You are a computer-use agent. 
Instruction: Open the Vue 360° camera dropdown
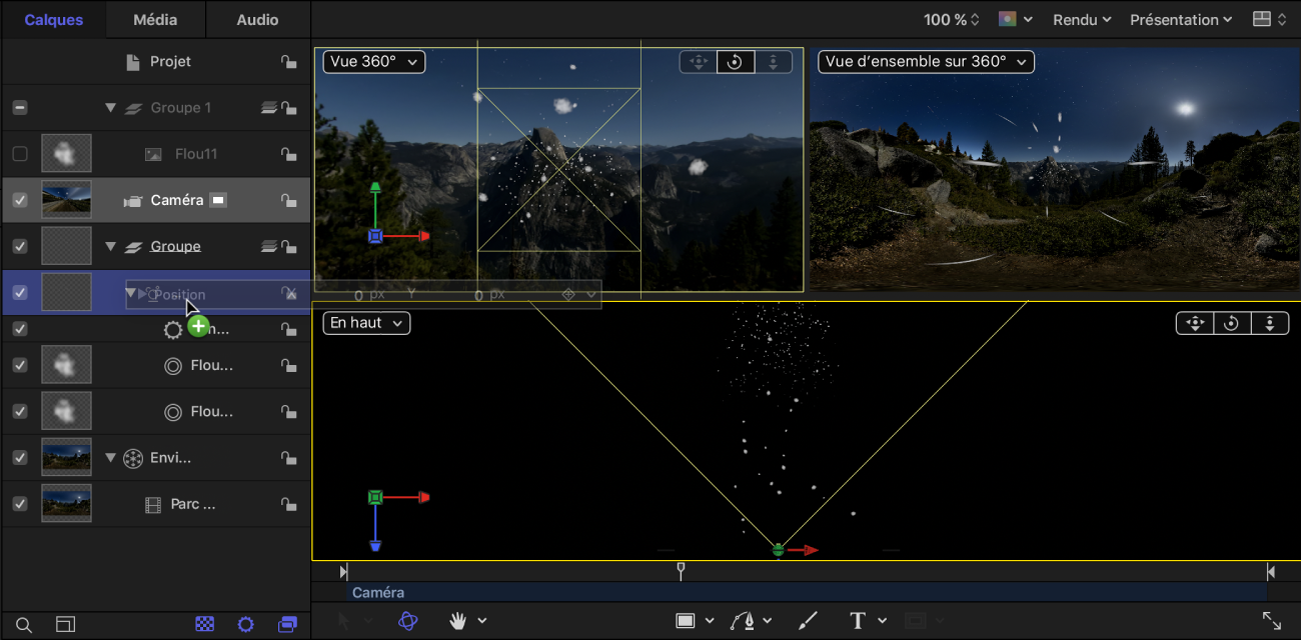pyautogui.click(x=373, y=62)
